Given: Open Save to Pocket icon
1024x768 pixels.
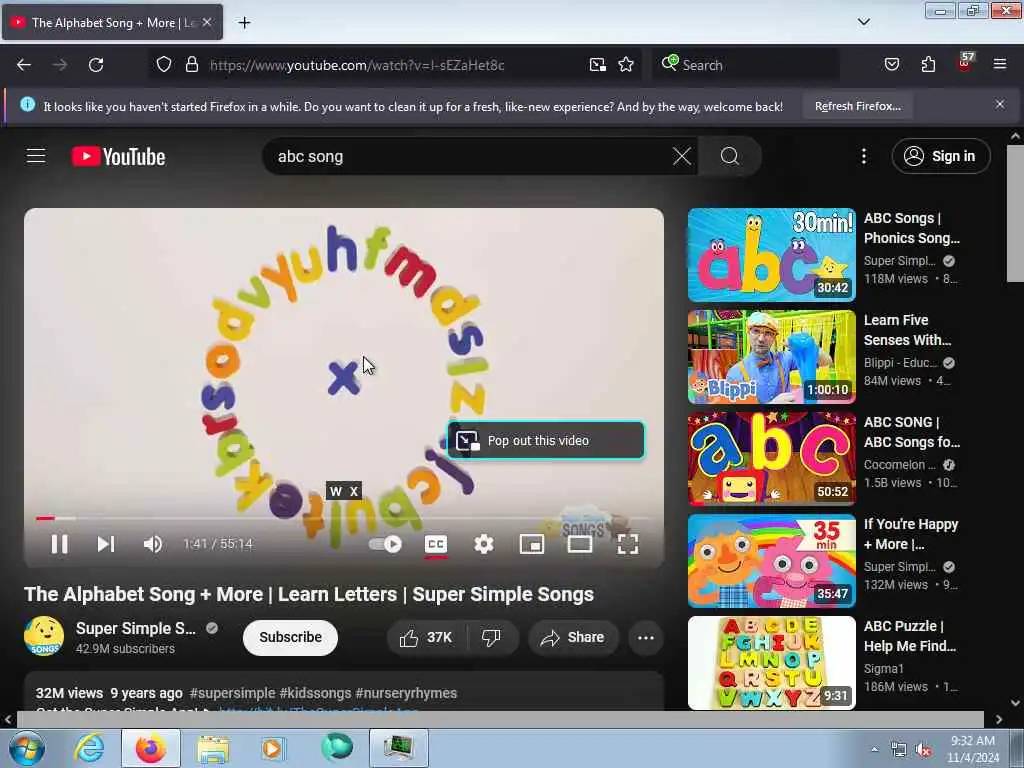Looking at the screenshot, I should pos(892,65).
